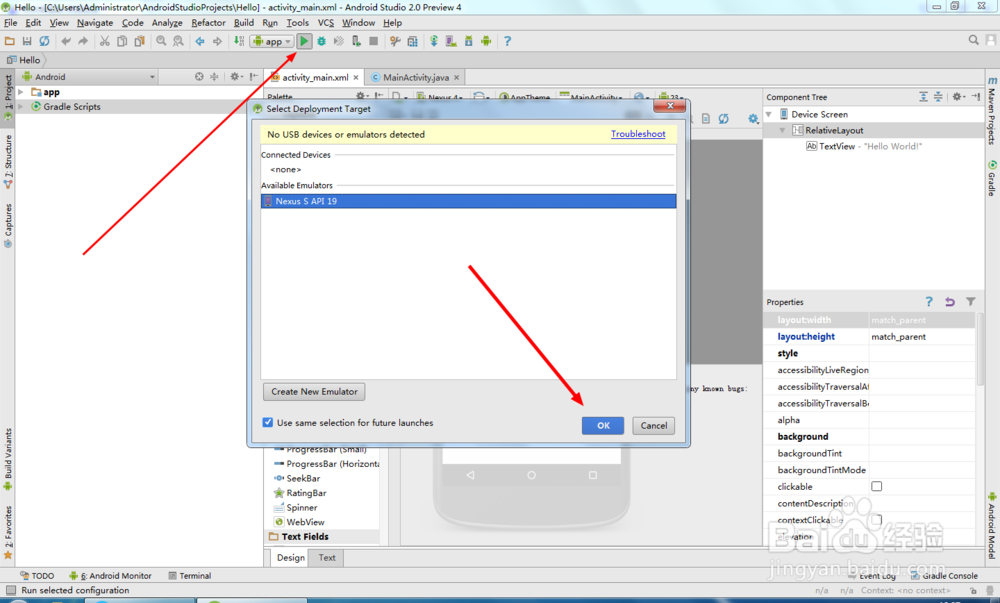This screenshot has width=1000, height=603.
Task: Click the AVD Manager icon
Action: (x=451, y=41)
